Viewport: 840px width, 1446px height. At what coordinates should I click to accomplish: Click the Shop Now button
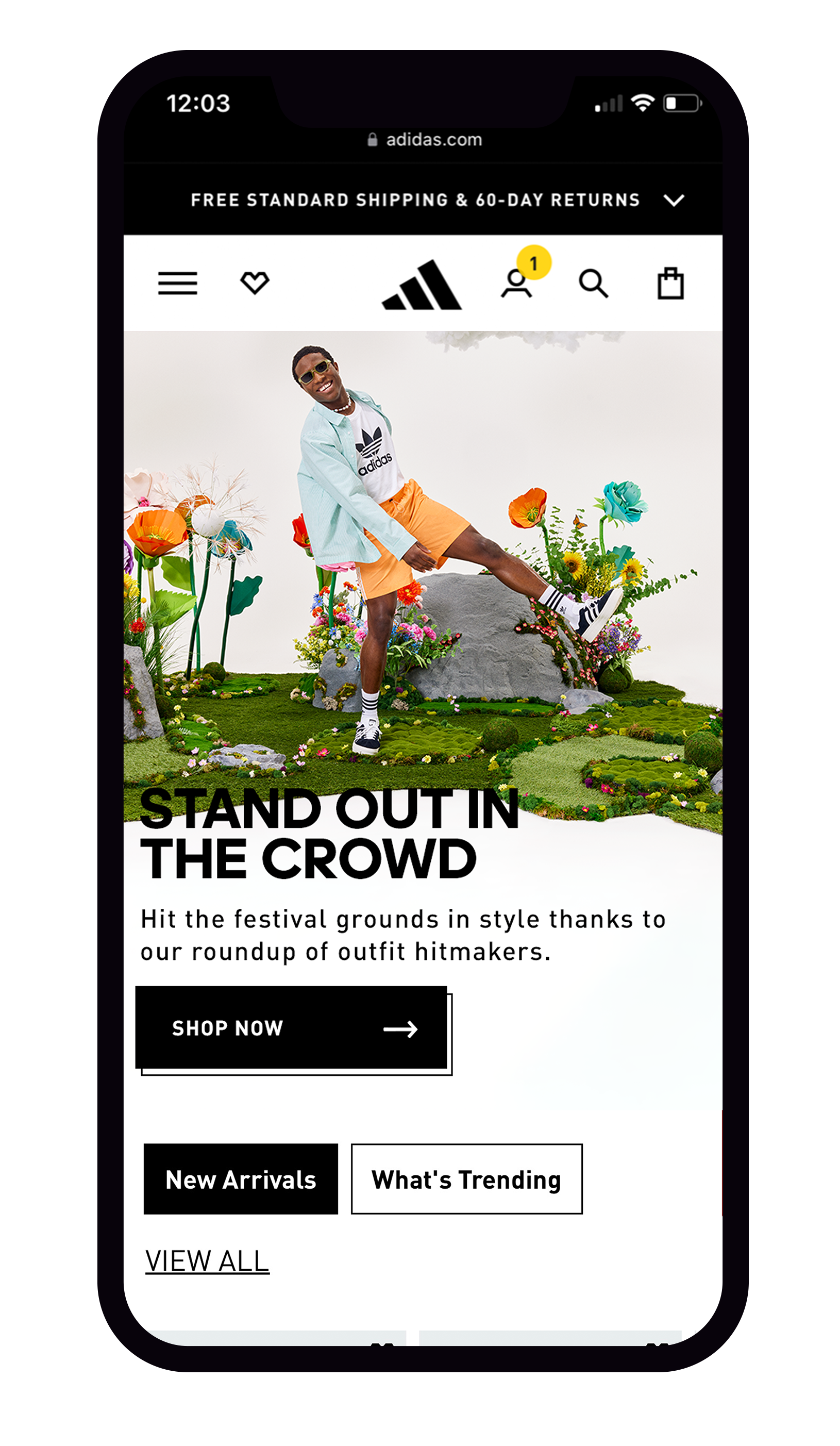coord(292,1028)
